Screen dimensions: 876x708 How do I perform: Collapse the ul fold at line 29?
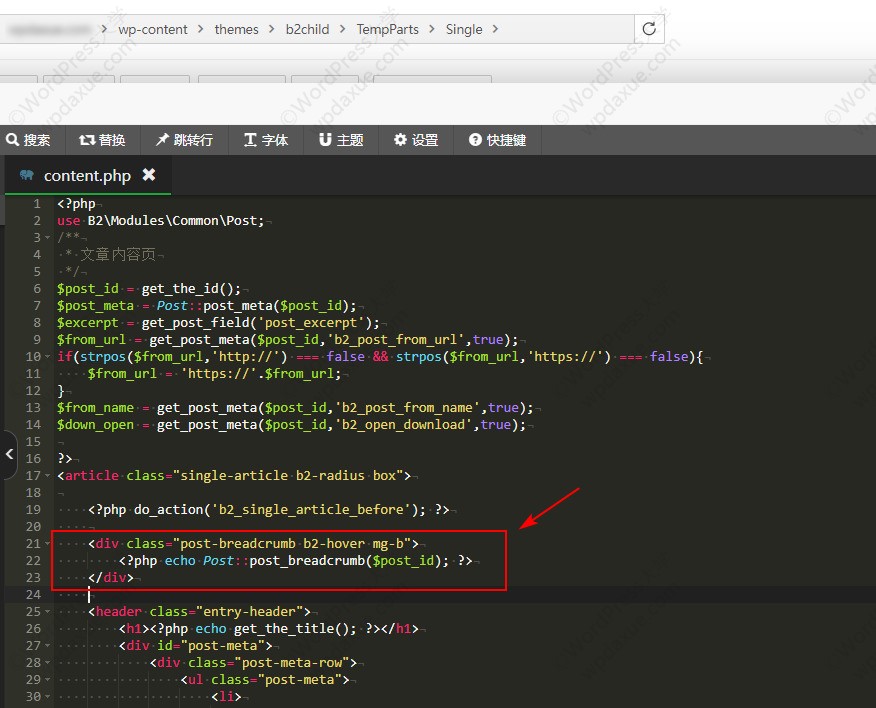tap(47, 680)
